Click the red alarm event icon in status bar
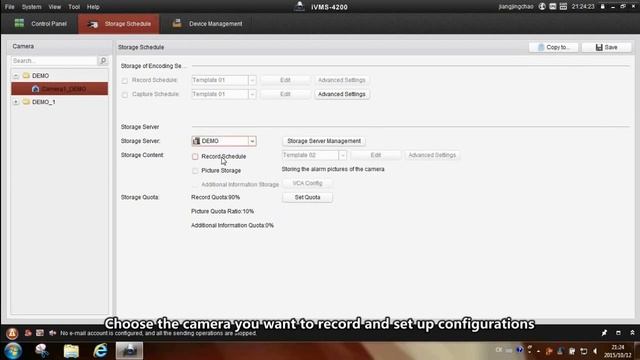This screenshot has width=640, height=360. click(28, 333)
